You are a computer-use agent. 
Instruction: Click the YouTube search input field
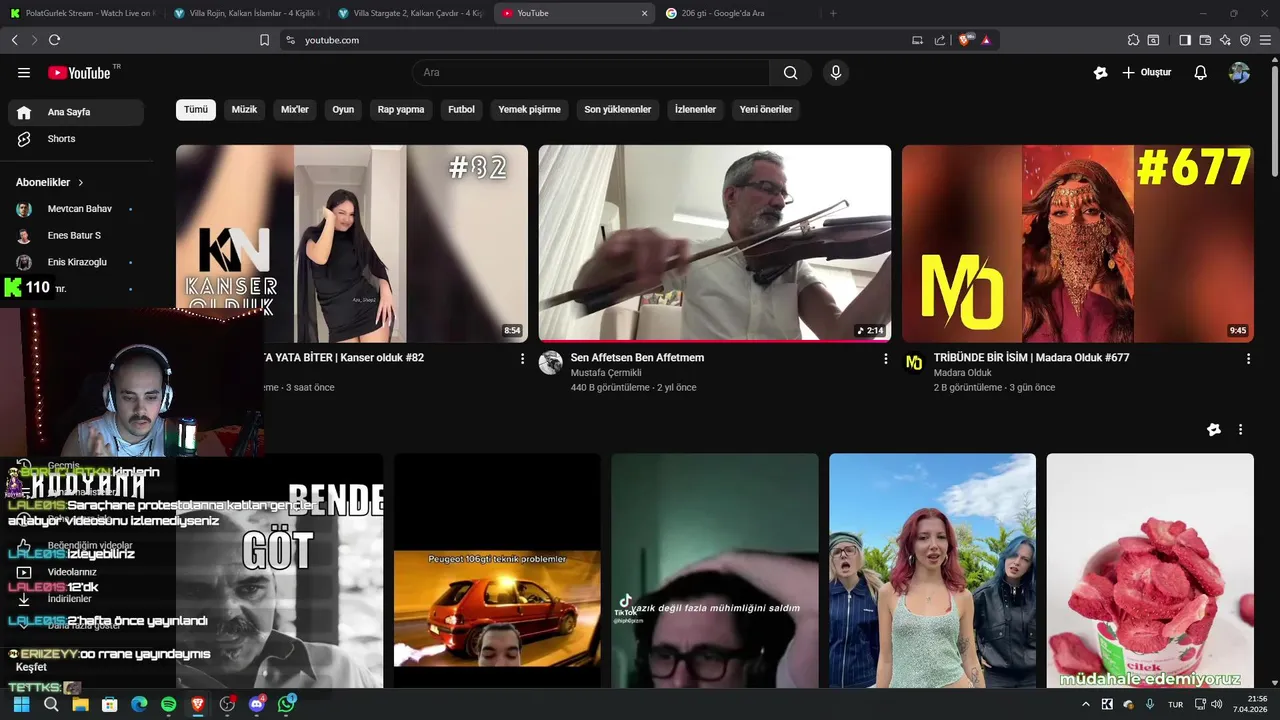(590, 72)
